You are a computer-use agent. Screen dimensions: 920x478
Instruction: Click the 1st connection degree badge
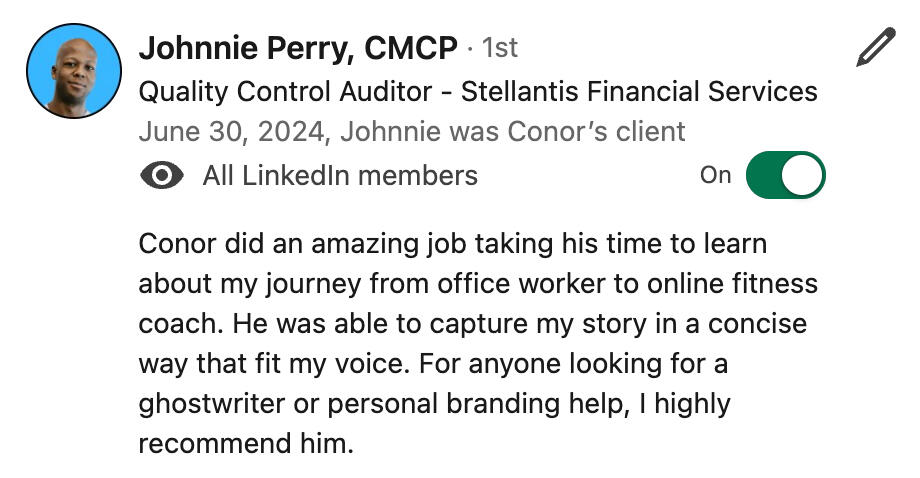(x=500, y=48)
